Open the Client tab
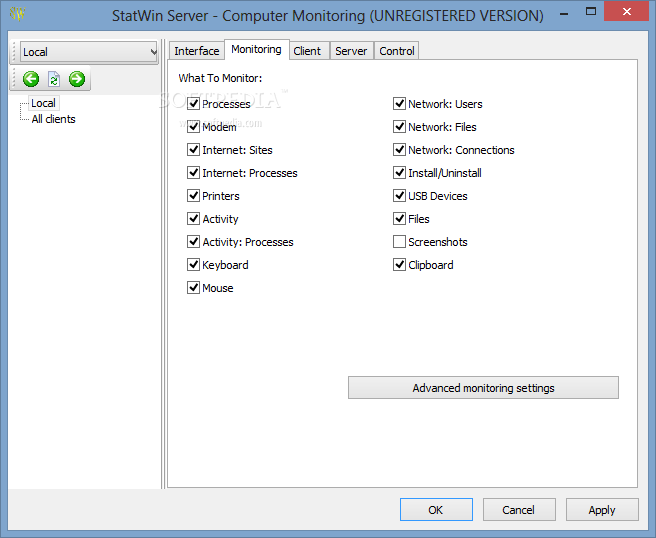The image size is (656, 538). click(307, 51)
